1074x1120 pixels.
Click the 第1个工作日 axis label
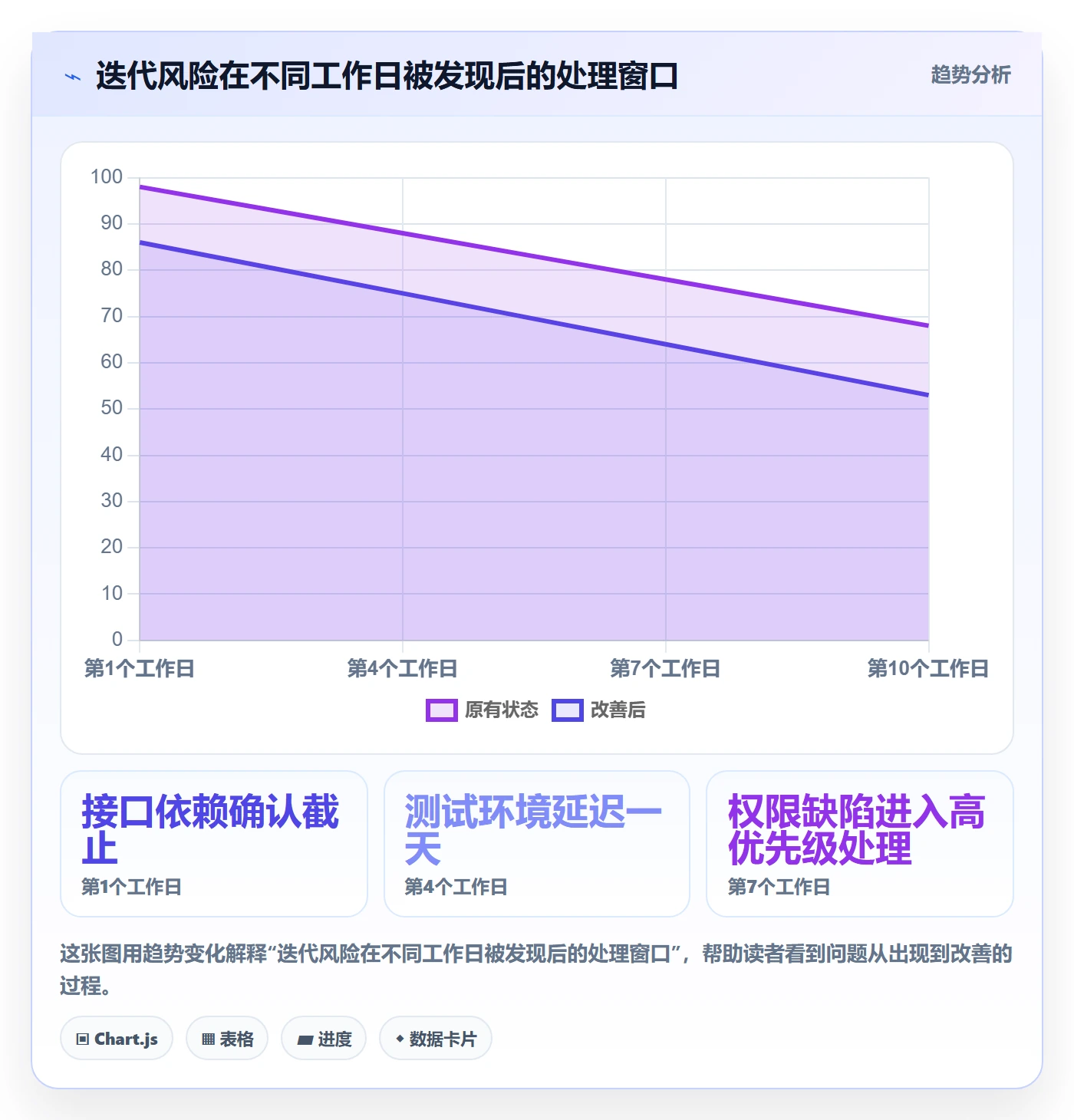coord(140,669)
